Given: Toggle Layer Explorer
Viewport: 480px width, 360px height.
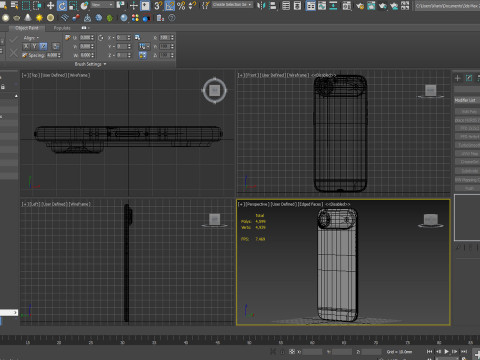Looking at the screenshot, I should [297, 5].
